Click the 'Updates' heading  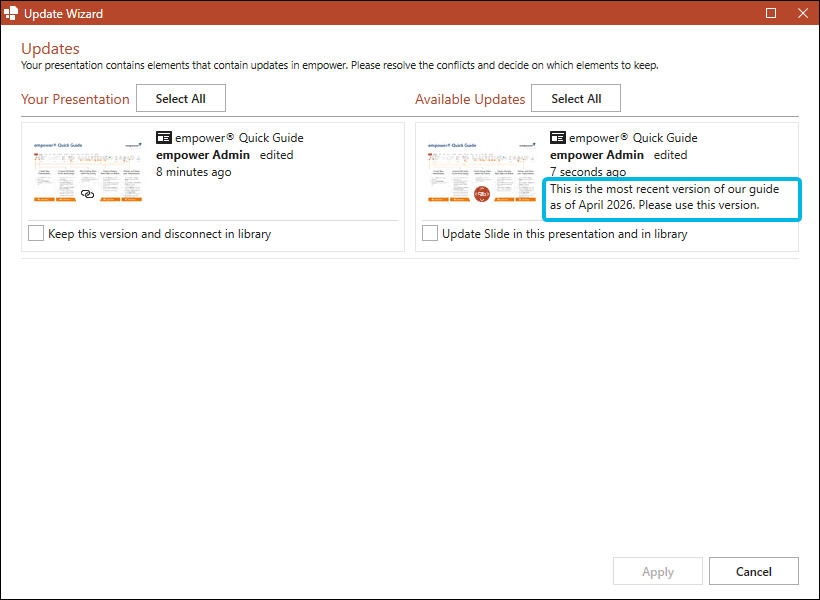(x=50, y=49)
